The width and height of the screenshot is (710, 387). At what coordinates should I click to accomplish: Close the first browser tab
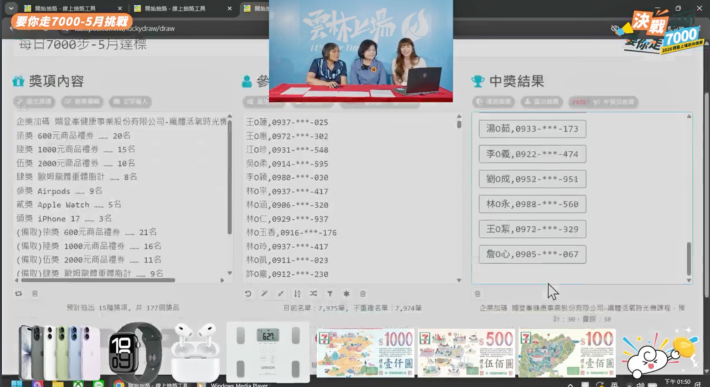tap(120, 8)
